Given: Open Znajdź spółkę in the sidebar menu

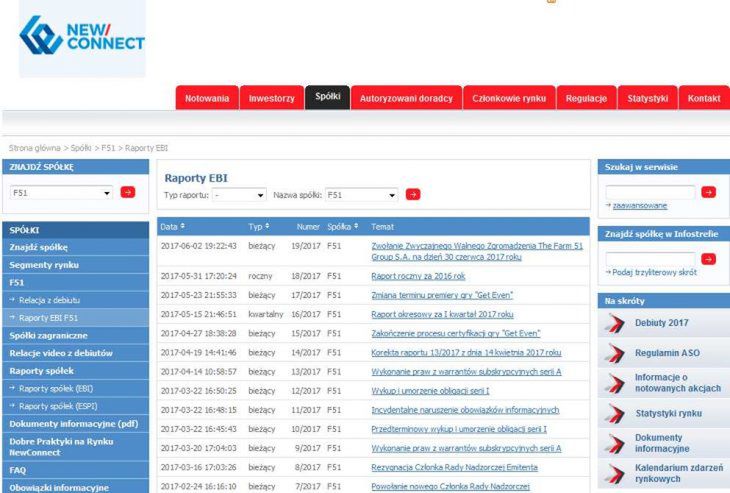Looking at the screenshot, I should coord(75,247).
